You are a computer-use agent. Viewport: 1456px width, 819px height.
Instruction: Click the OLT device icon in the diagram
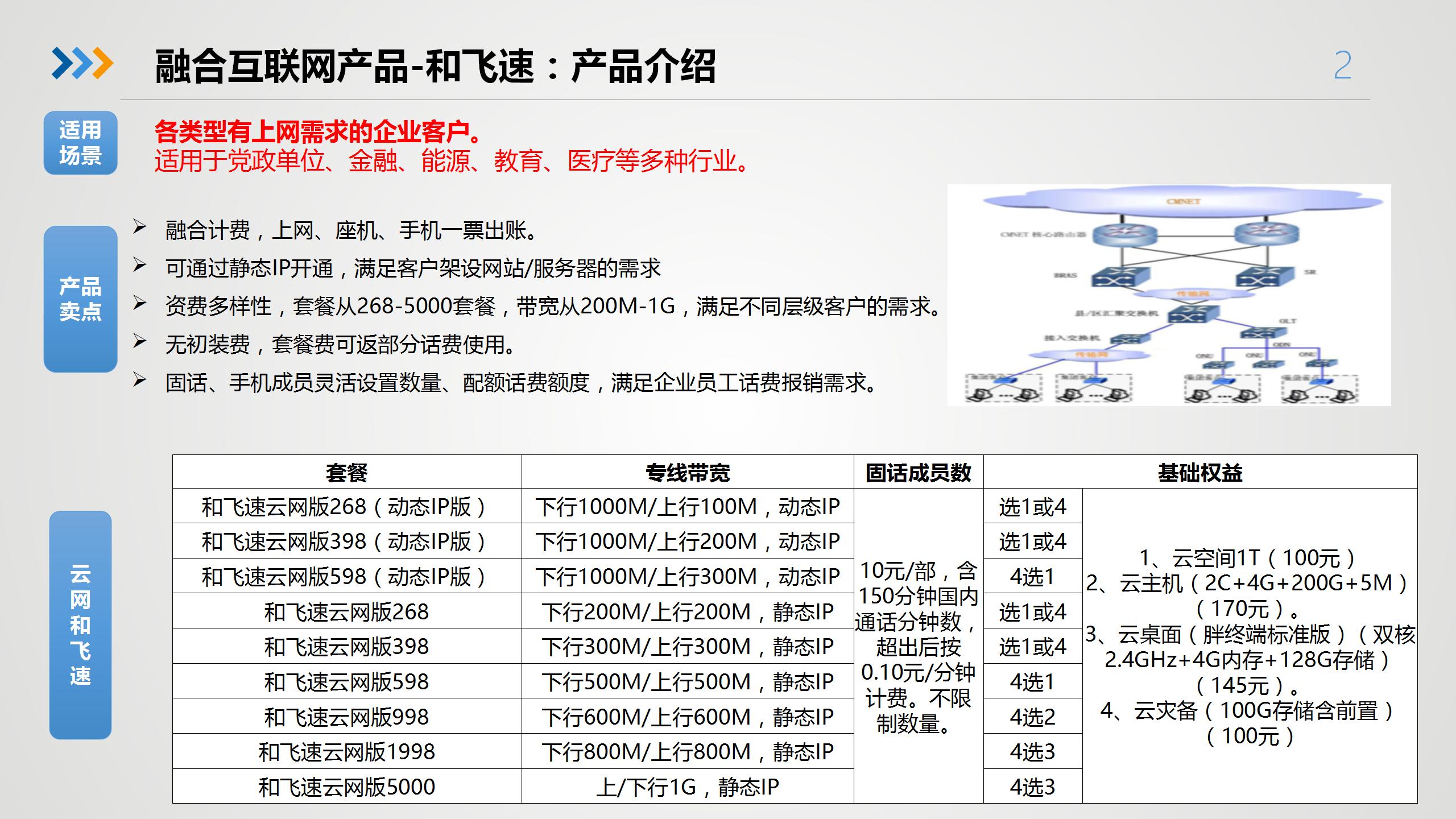tap(1264, 333)
